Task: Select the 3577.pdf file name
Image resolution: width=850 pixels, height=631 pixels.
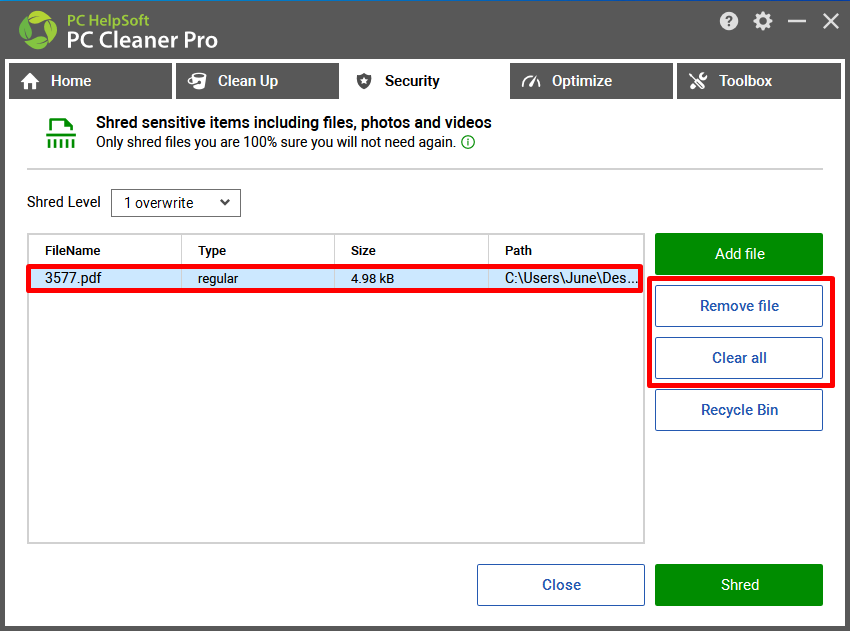Action: [73, 278]
